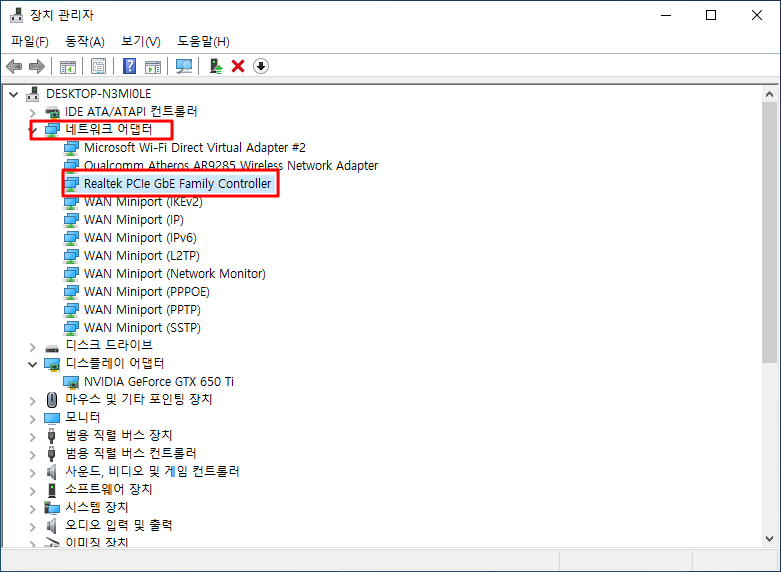The height and width of the screenshot is (572, 781).
Task: Click the Disable device down-arrow icon
Action: [x=261, y=66]
